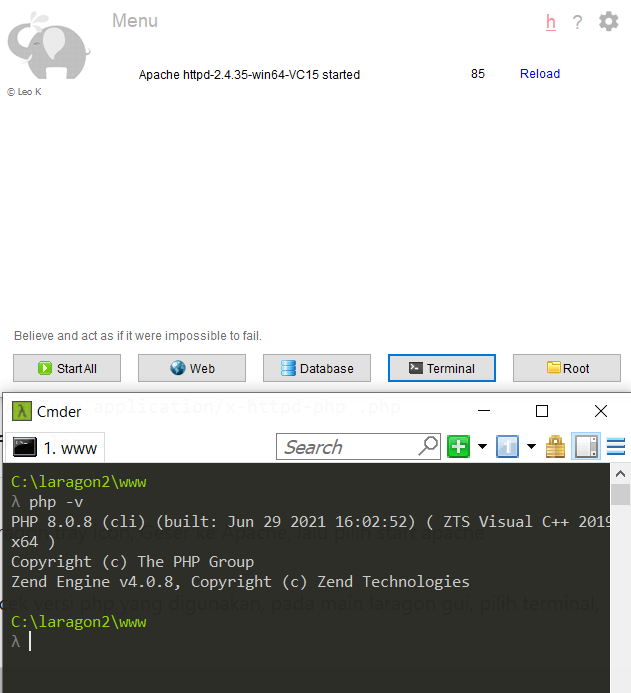Click the Cmder lock icon

pyautogui.click(x=555, y=447)
